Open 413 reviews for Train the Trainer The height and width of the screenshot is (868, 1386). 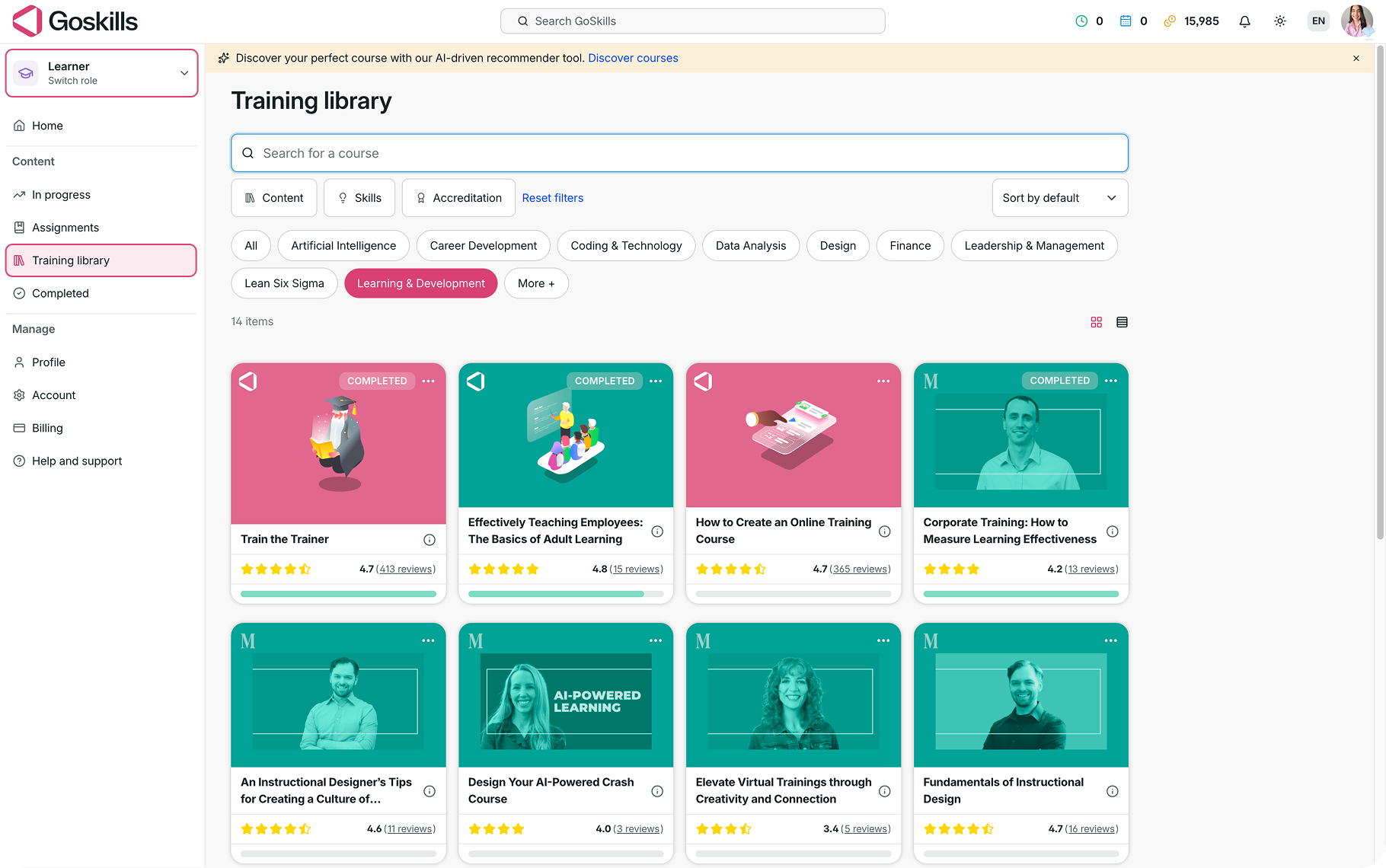406,569
